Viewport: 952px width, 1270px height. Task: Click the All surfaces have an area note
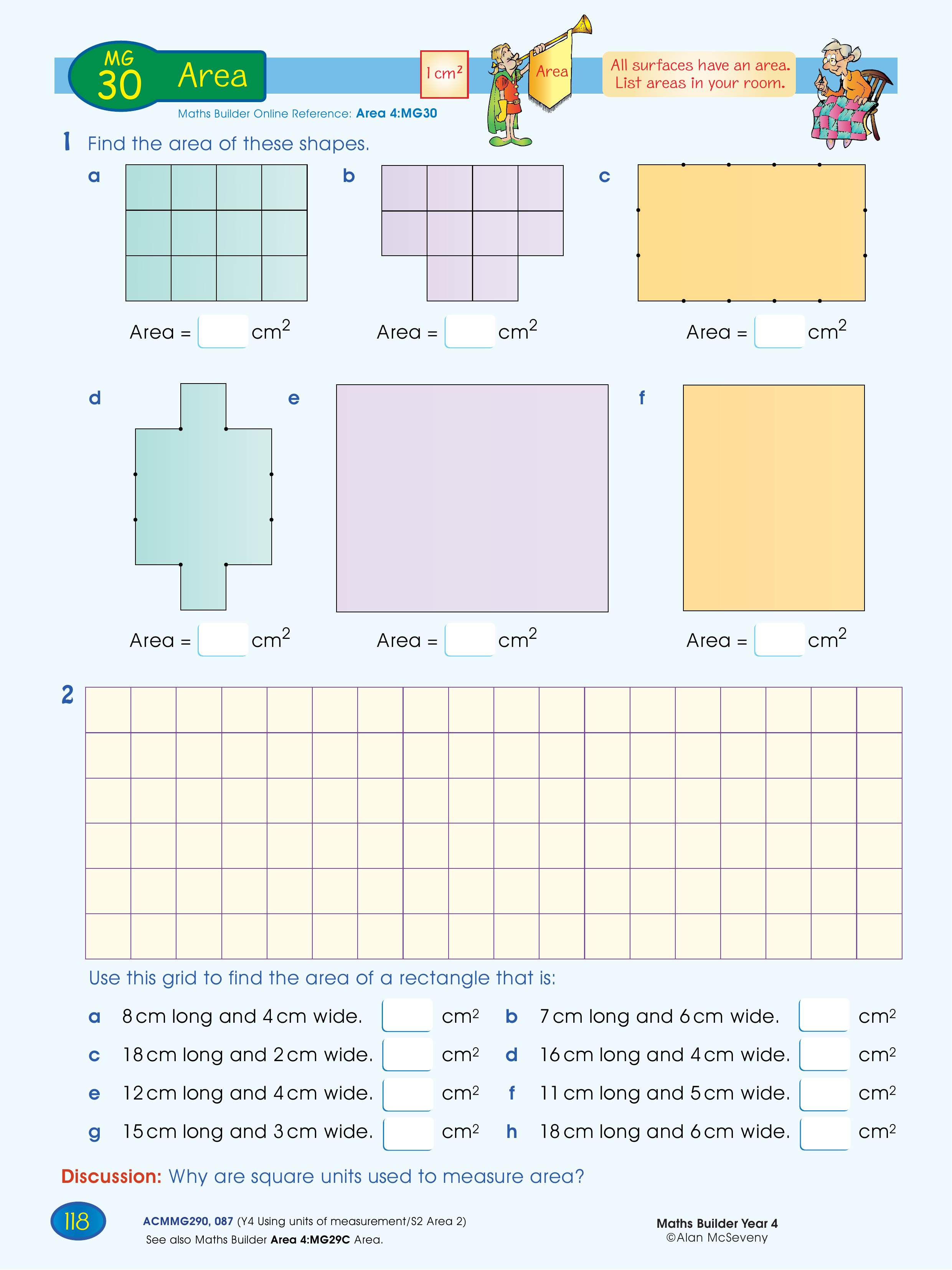click(x=699, y=74)
